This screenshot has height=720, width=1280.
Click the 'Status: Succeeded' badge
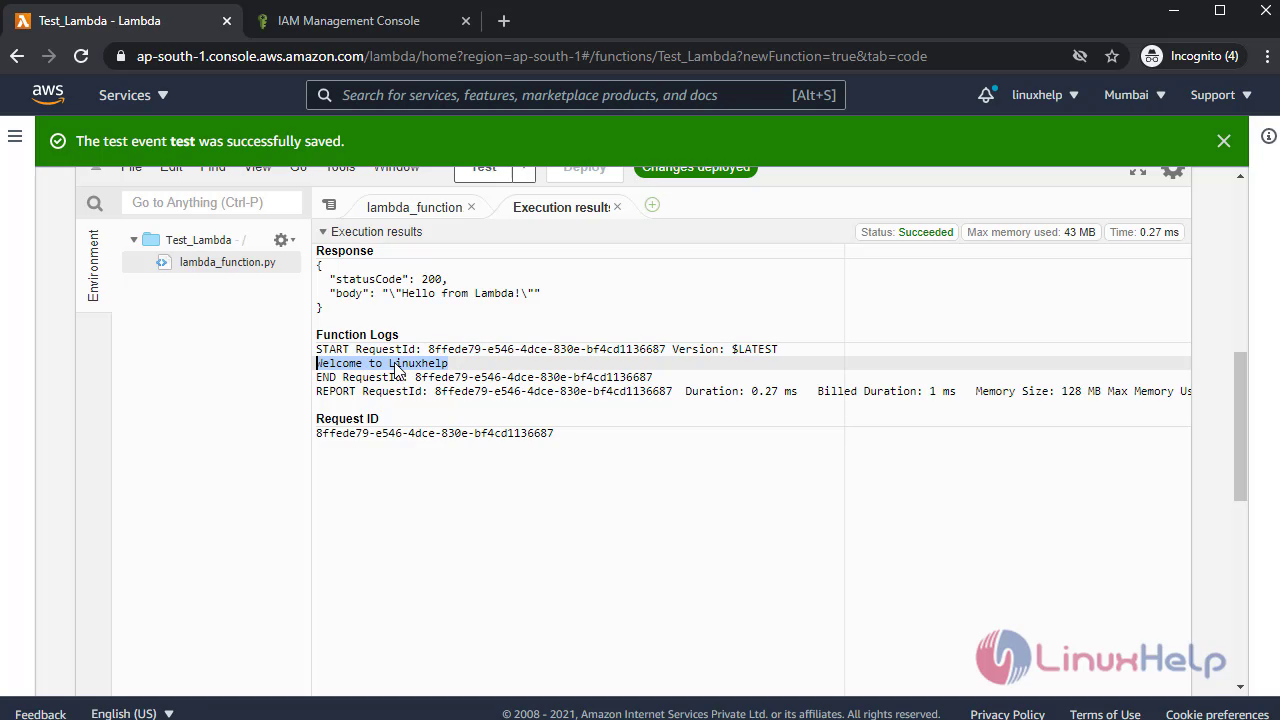(907, 232)
